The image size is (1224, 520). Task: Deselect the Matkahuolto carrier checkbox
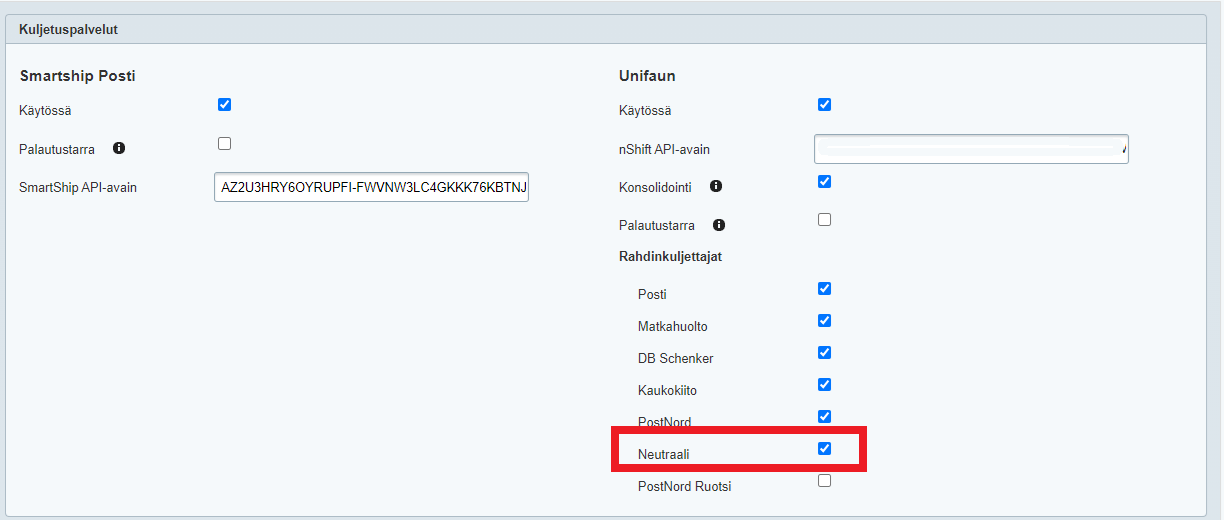tap(824, 321)
